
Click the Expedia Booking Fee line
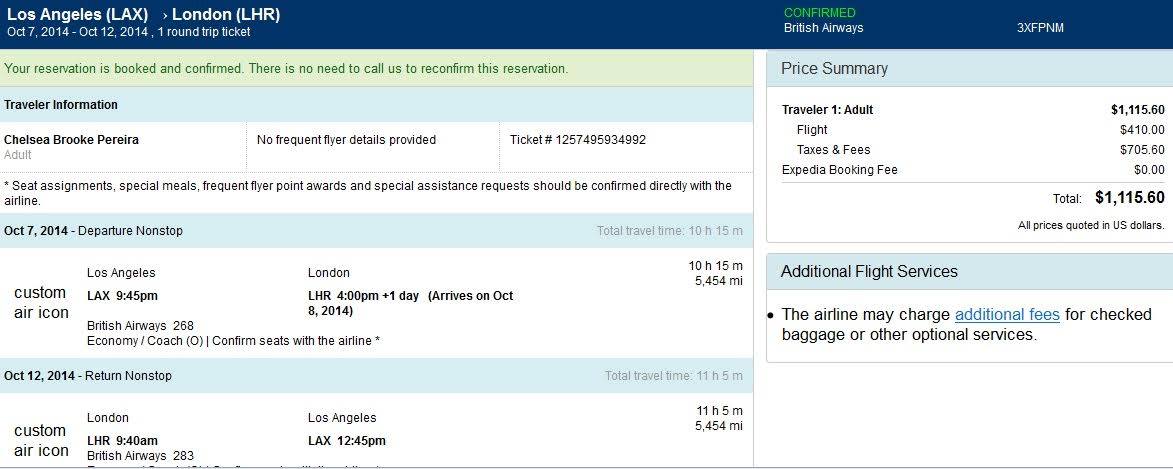tap(839, 170)
